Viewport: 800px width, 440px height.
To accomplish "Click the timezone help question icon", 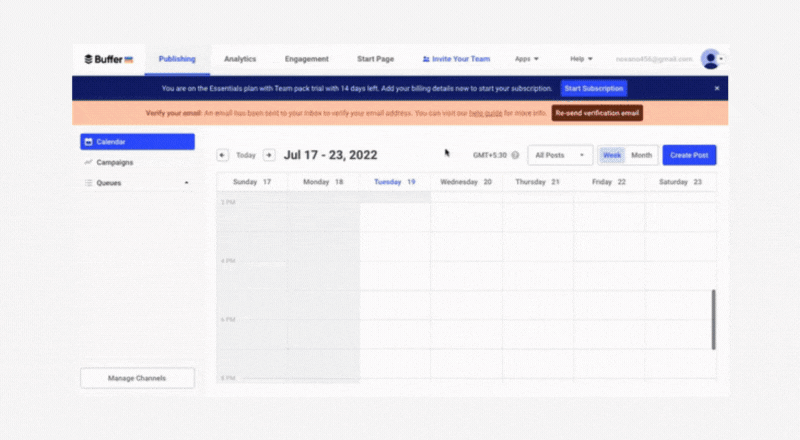I will [x=515, y=155].
